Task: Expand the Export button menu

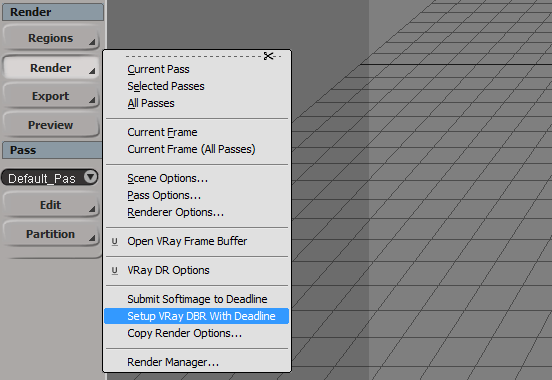Action: (x=51, y=96)
